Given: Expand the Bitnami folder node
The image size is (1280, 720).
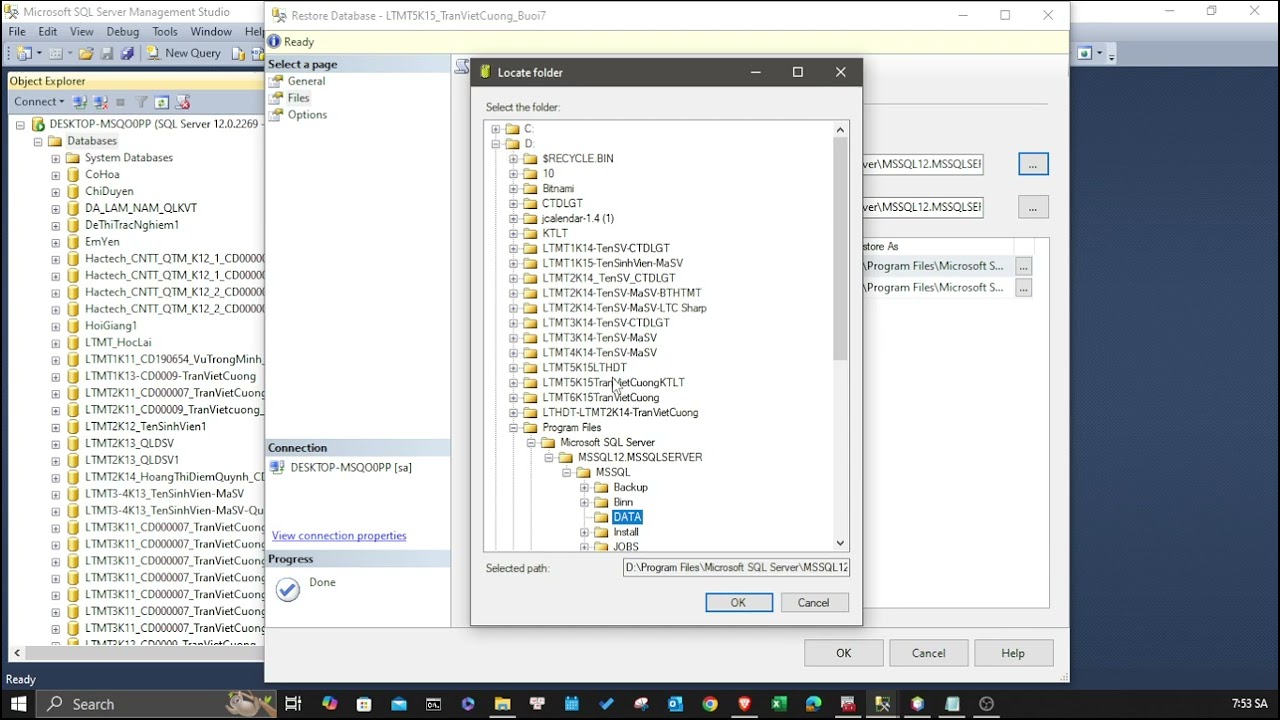Looking at the screenshot, I should click(514, 189).
